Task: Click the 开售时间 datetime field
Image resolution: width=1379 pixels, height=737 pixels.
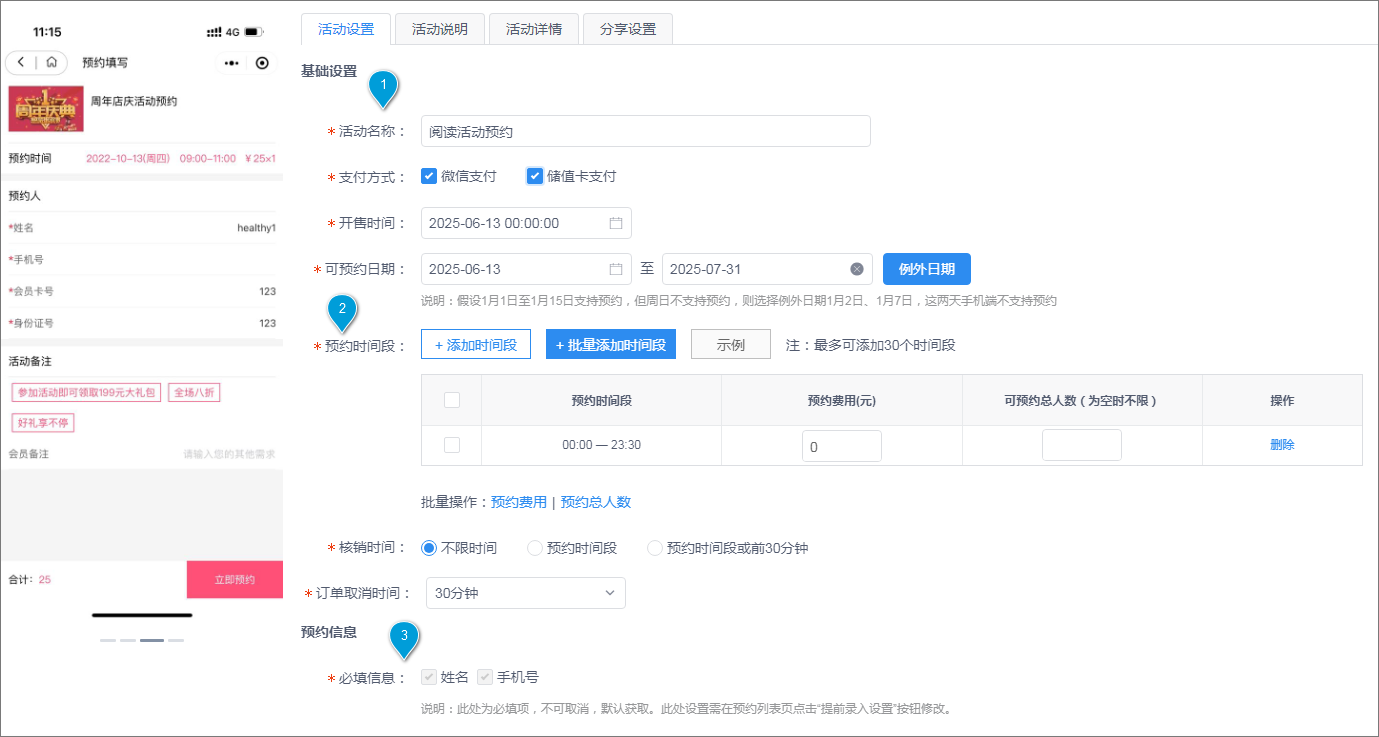Action: 526,223
